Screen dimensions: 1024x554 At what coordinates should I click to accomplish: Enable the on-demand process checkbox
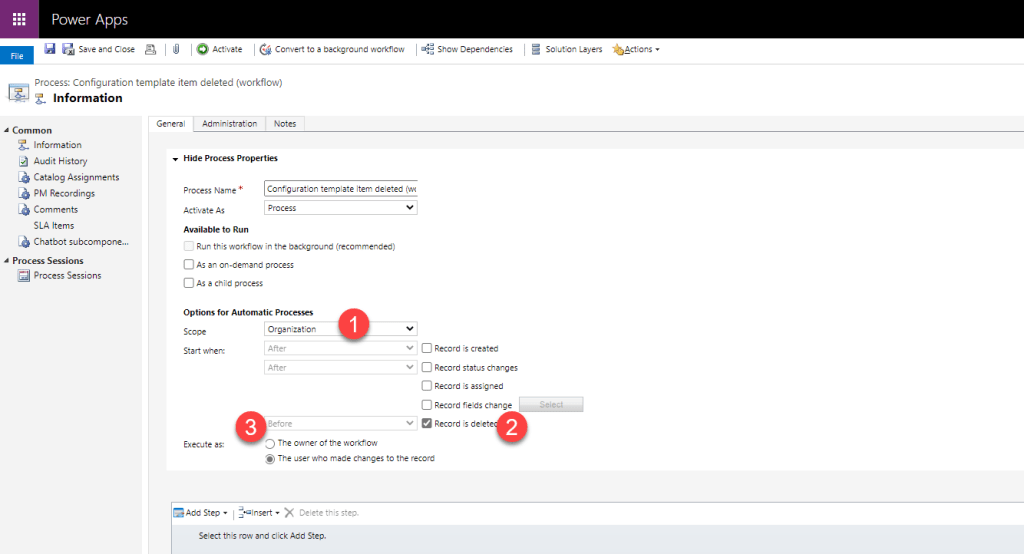pos(188,265)
